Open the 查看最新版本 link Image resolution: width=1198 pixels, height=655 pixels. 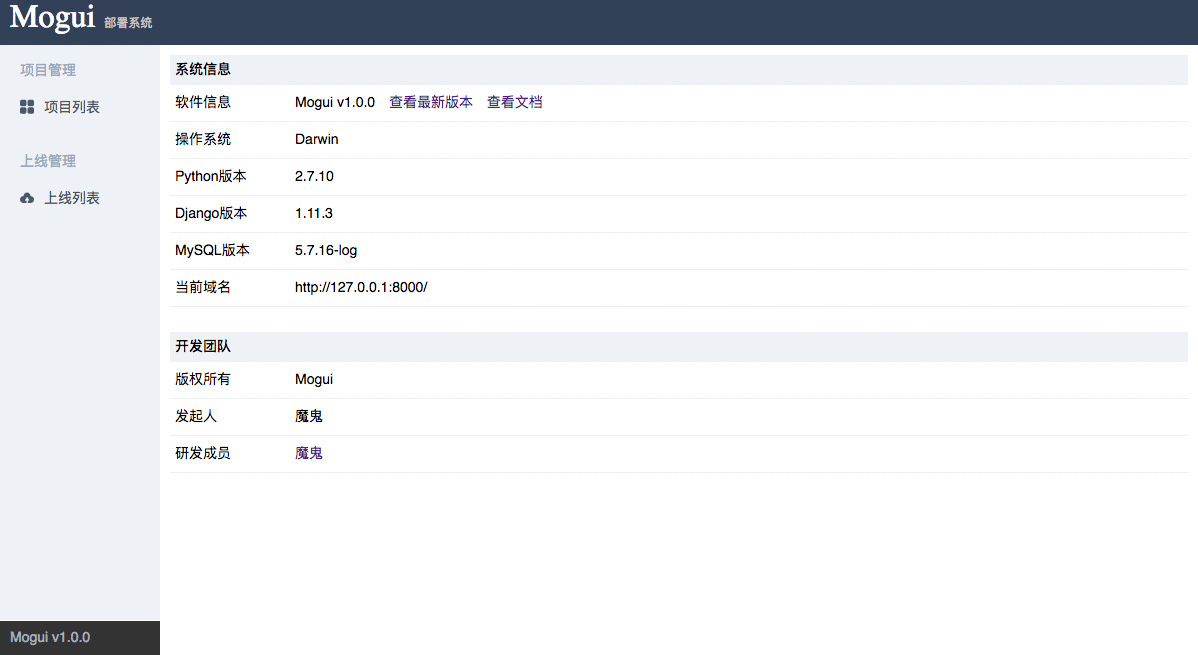coord(431,102)
